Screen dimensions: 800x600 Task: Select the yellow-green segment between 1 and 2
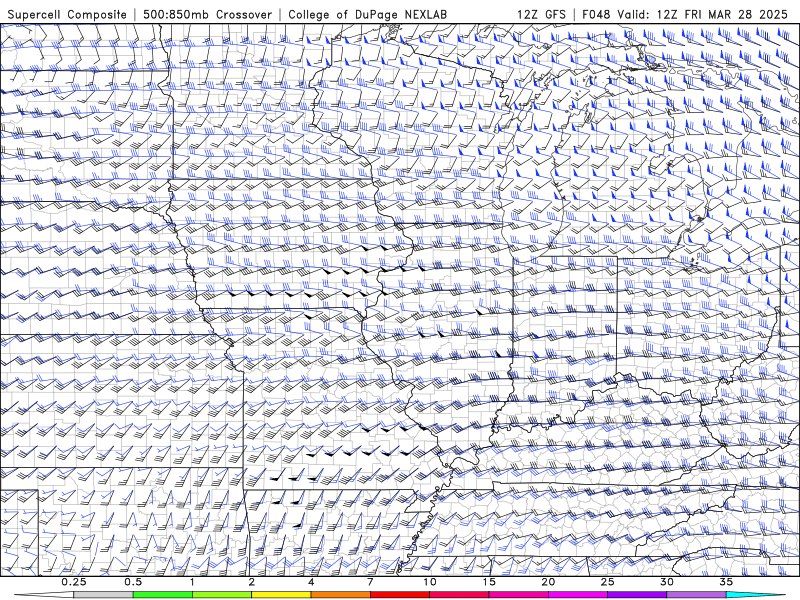[x=222, y=595]
